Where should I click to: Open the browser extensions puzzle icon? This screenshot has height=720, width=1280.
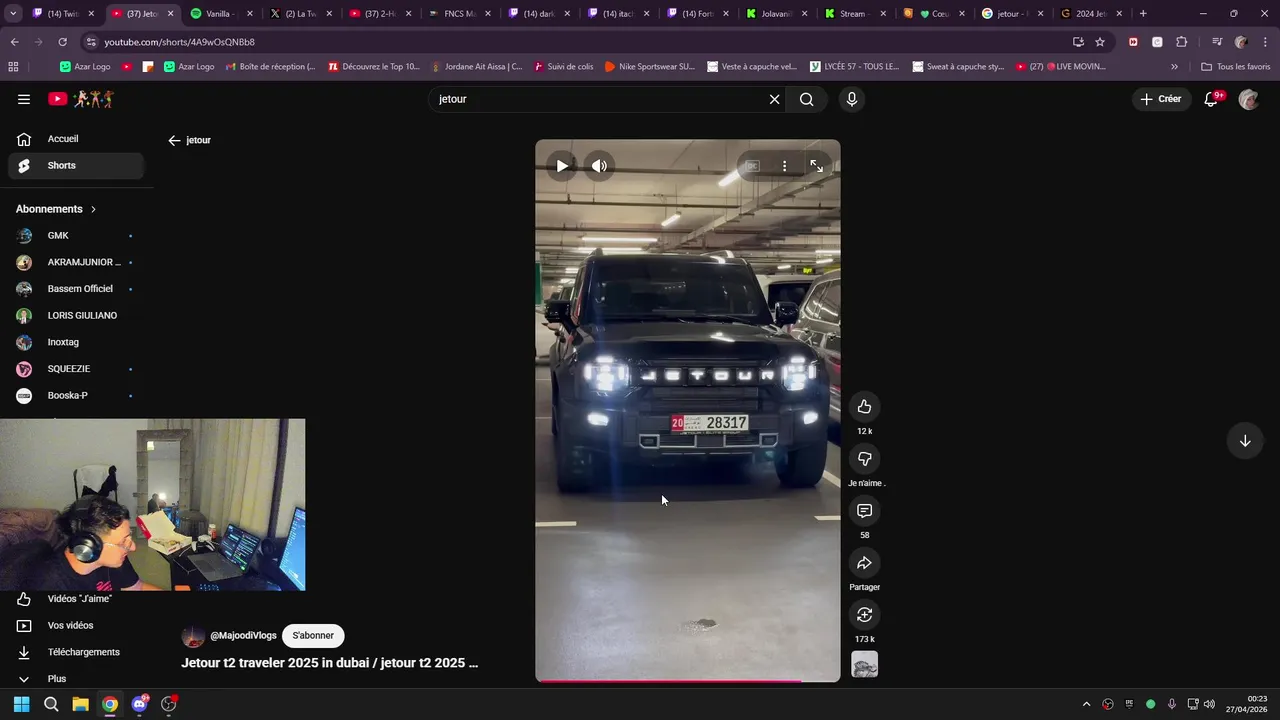1181,42
